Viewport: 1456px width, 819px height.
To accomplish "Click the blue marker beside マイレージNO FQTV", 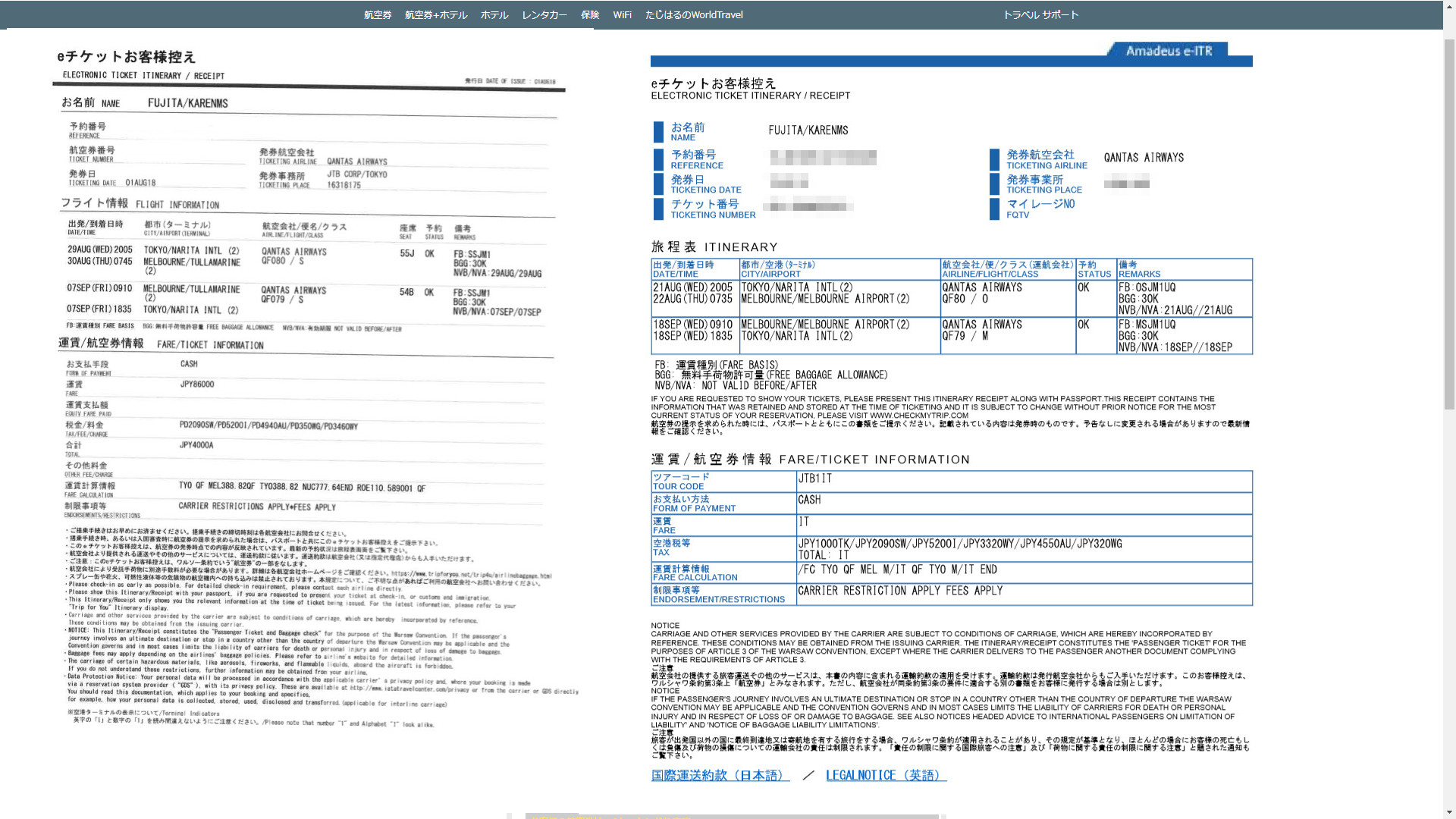I will (994, 209).
